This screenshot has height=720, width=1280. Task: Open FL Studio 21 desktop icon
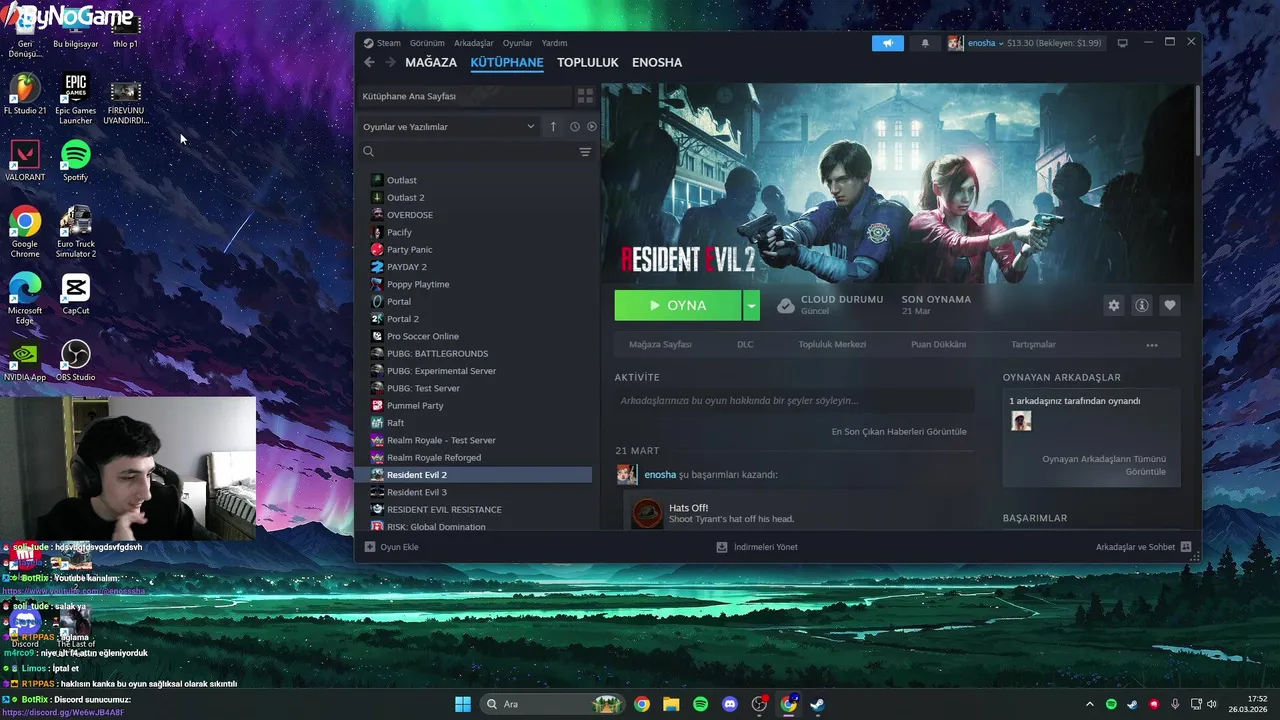pos(25,94)
